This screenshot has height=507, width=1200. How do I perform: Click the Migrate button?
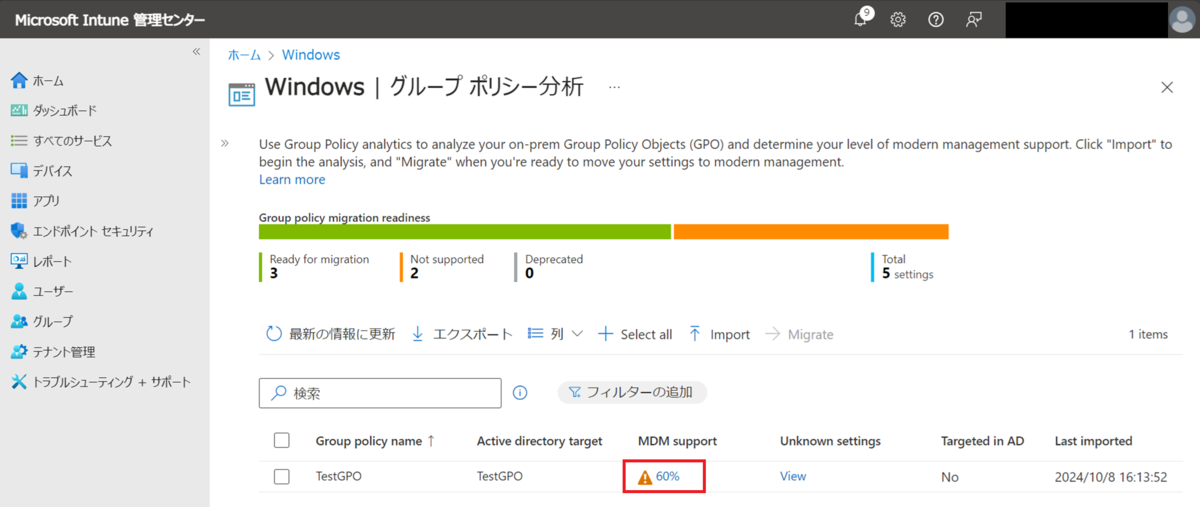pyautogui.click(x=799, y=334)
